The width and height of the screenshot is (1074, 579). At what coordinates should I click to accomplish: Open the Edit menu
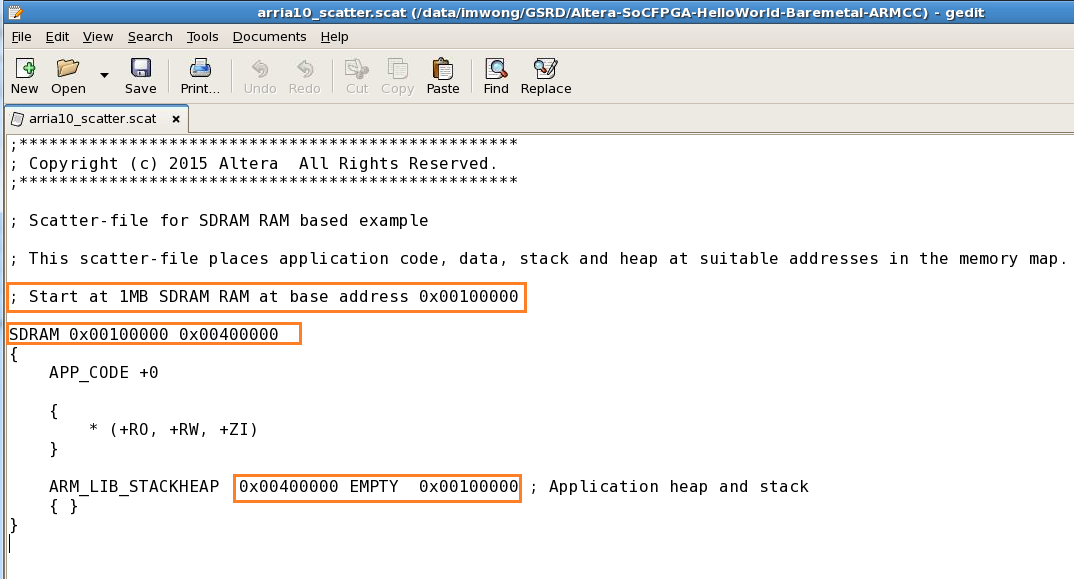pyautogui.click(x=57, y=37)
